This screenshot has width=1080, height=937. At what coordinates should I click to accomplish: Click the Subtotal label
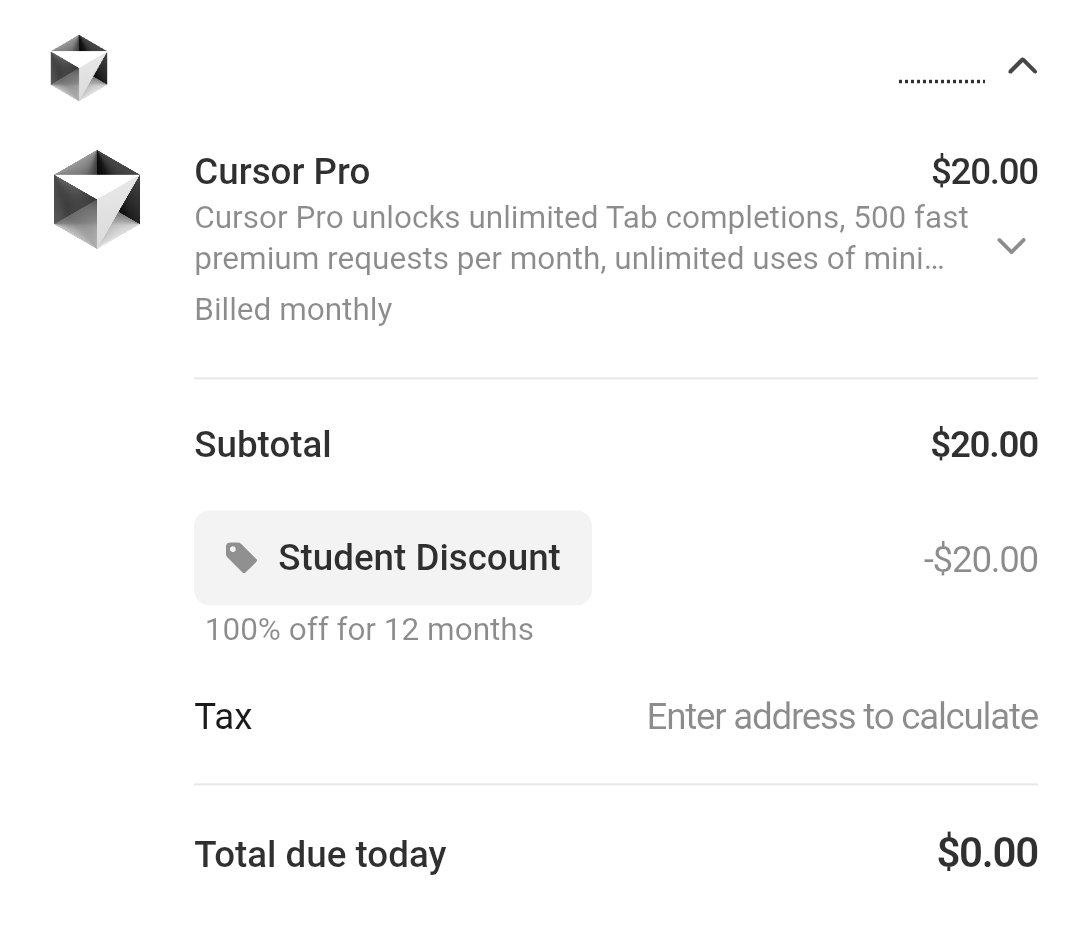262,444
